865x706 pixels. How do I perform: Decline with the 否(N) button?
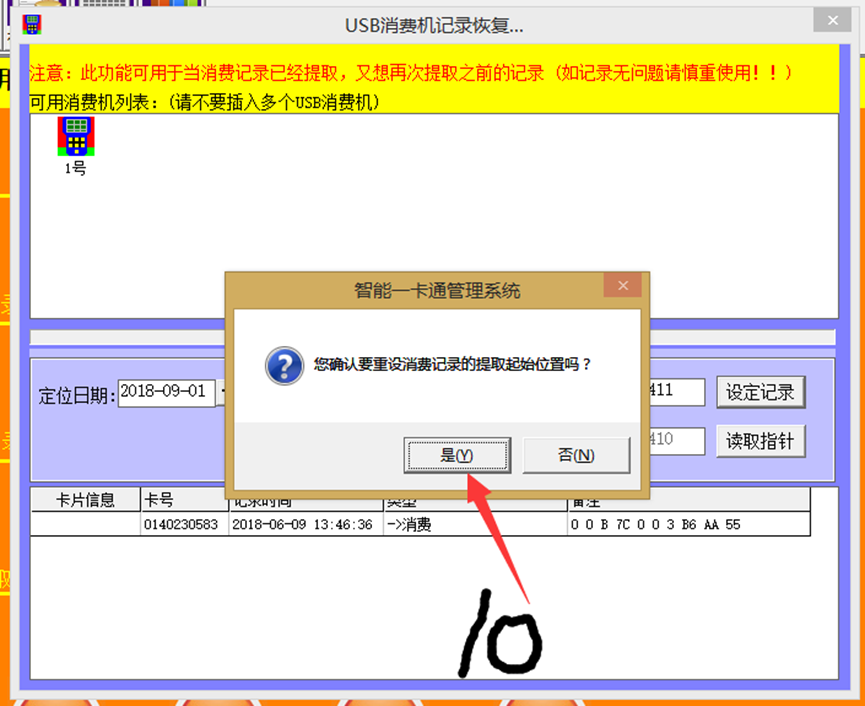[575, 455]
